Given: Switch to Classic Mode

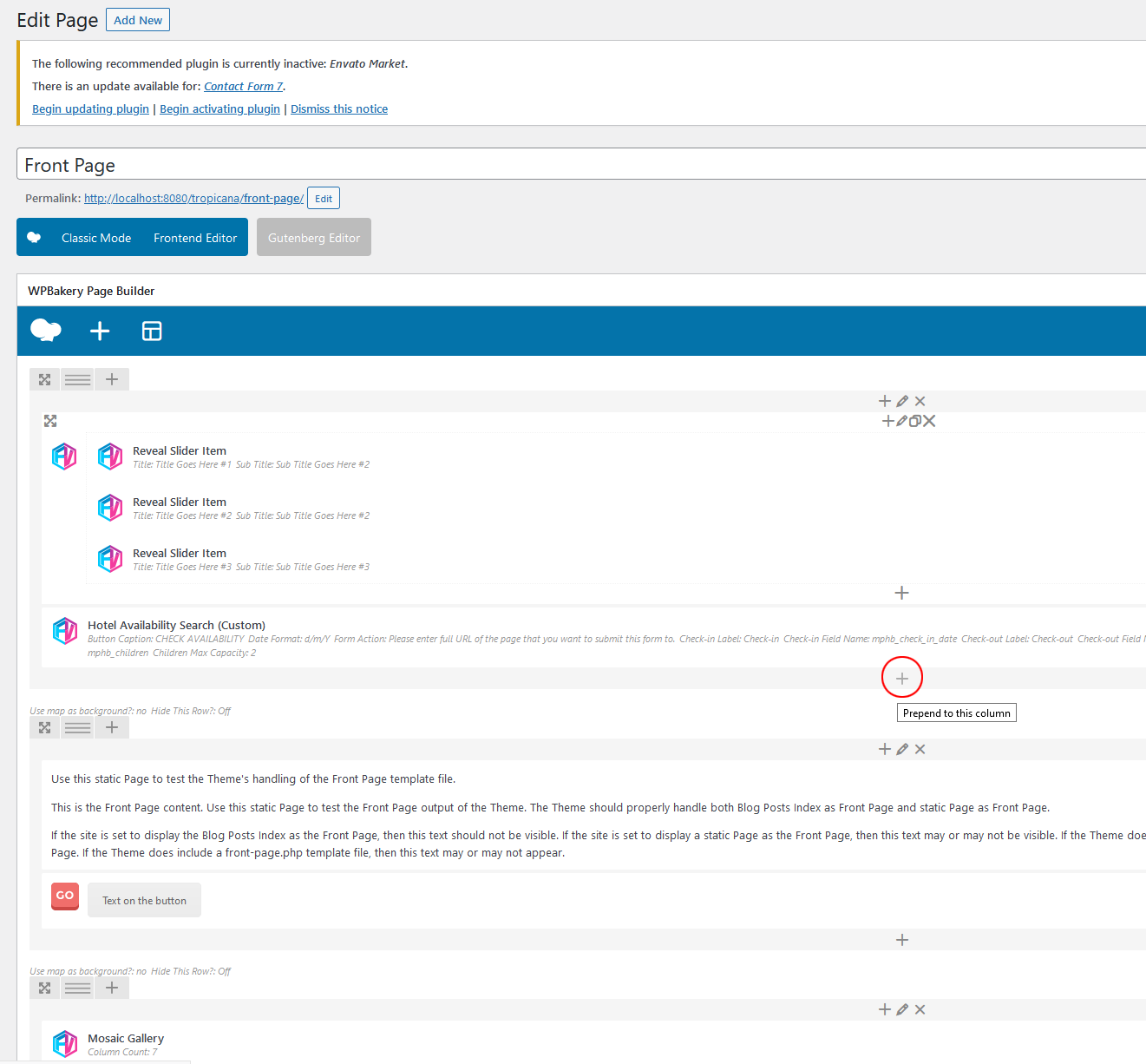Looking at the screenshot, I should coord(96,238).
